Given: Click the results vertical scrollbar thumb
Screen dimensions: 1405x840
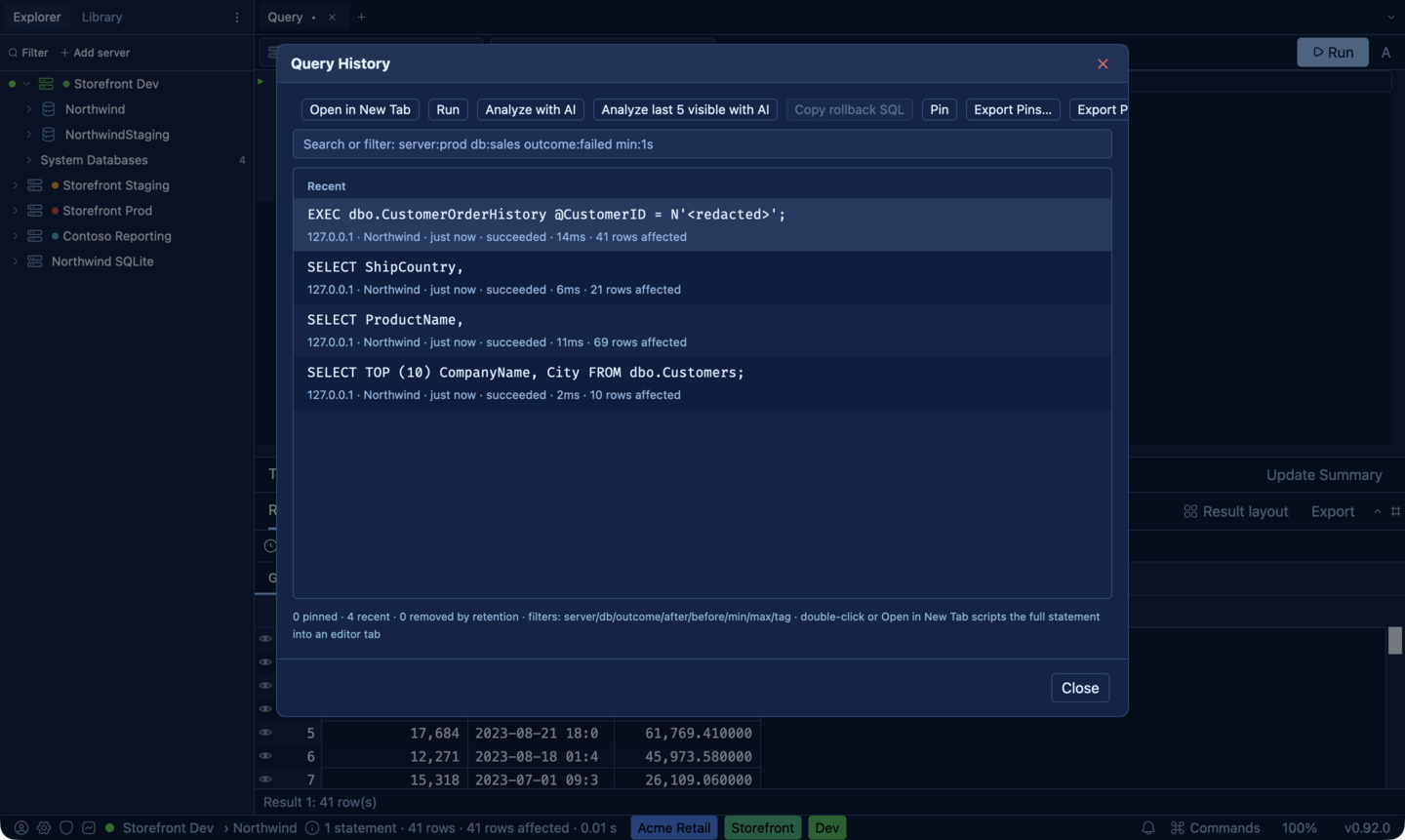Looking at the screenshot, I should (x=1395, y=640).
